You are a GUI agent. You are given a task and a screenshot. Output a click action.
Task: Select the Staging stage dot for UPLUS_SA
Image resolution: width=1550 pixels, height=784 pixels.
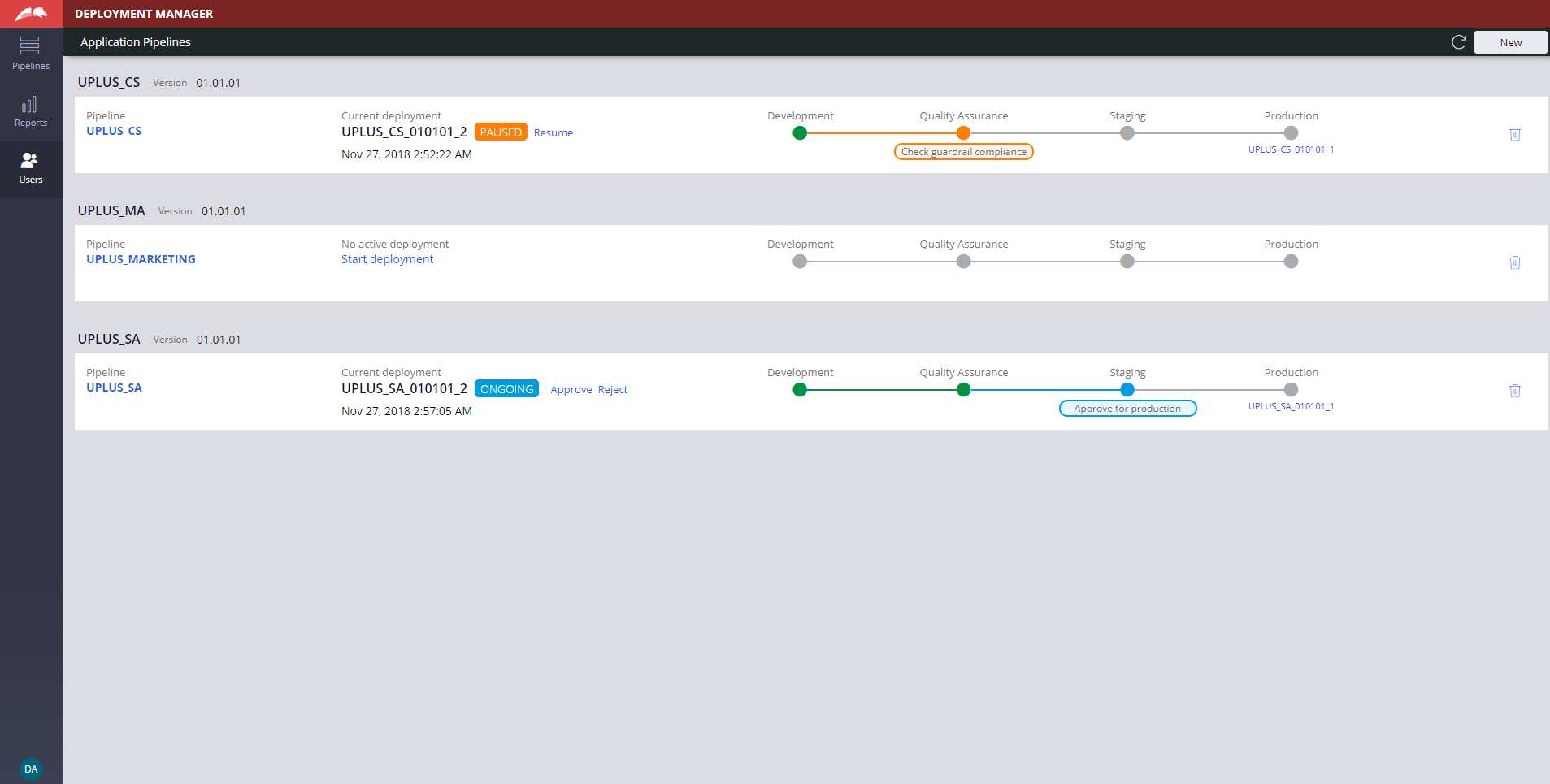click(x=1127, y=390)
